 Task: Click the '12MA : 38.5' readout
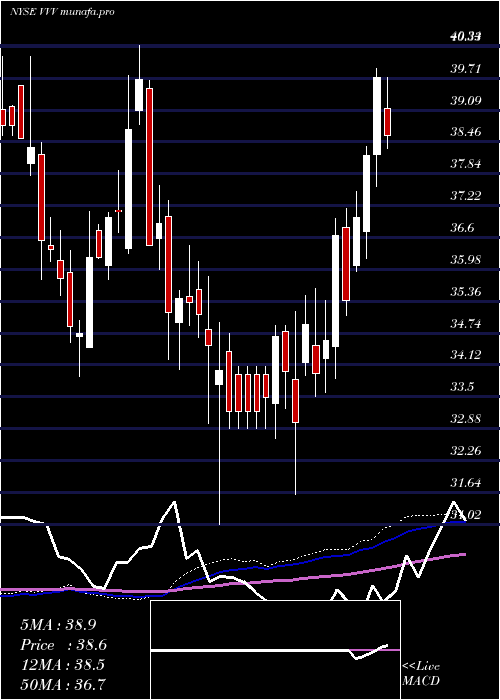pos(62,665)
